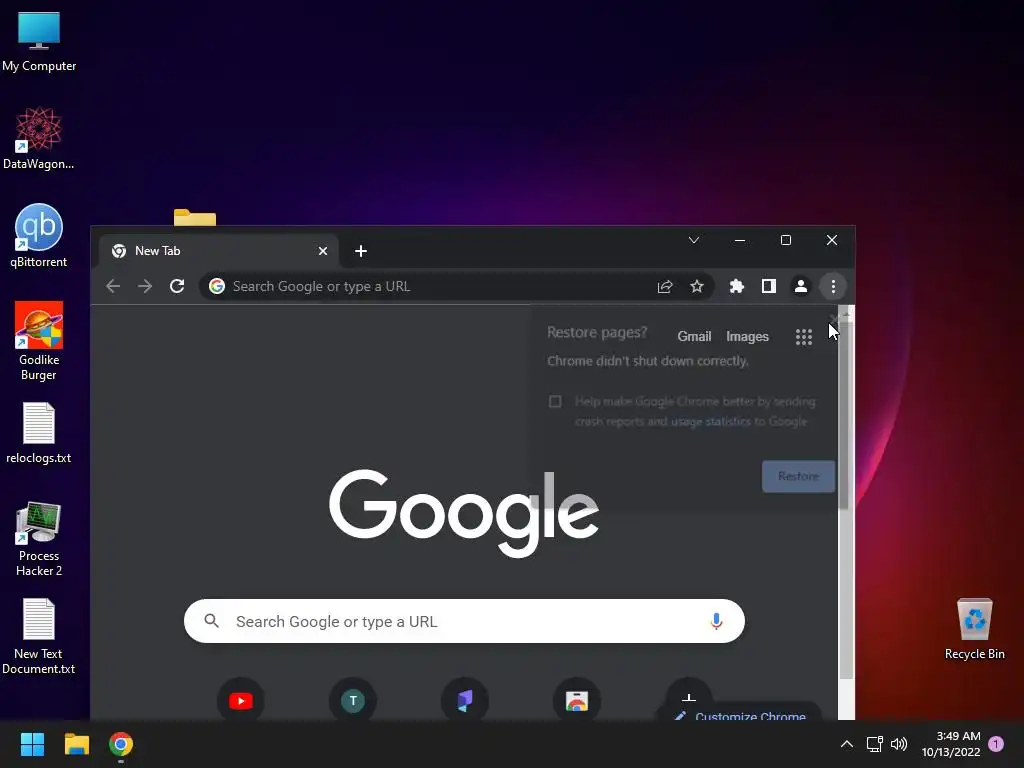1024x768 pixels.
Task: Go back using Chrome's back arrow
Action: coord(113,286)
